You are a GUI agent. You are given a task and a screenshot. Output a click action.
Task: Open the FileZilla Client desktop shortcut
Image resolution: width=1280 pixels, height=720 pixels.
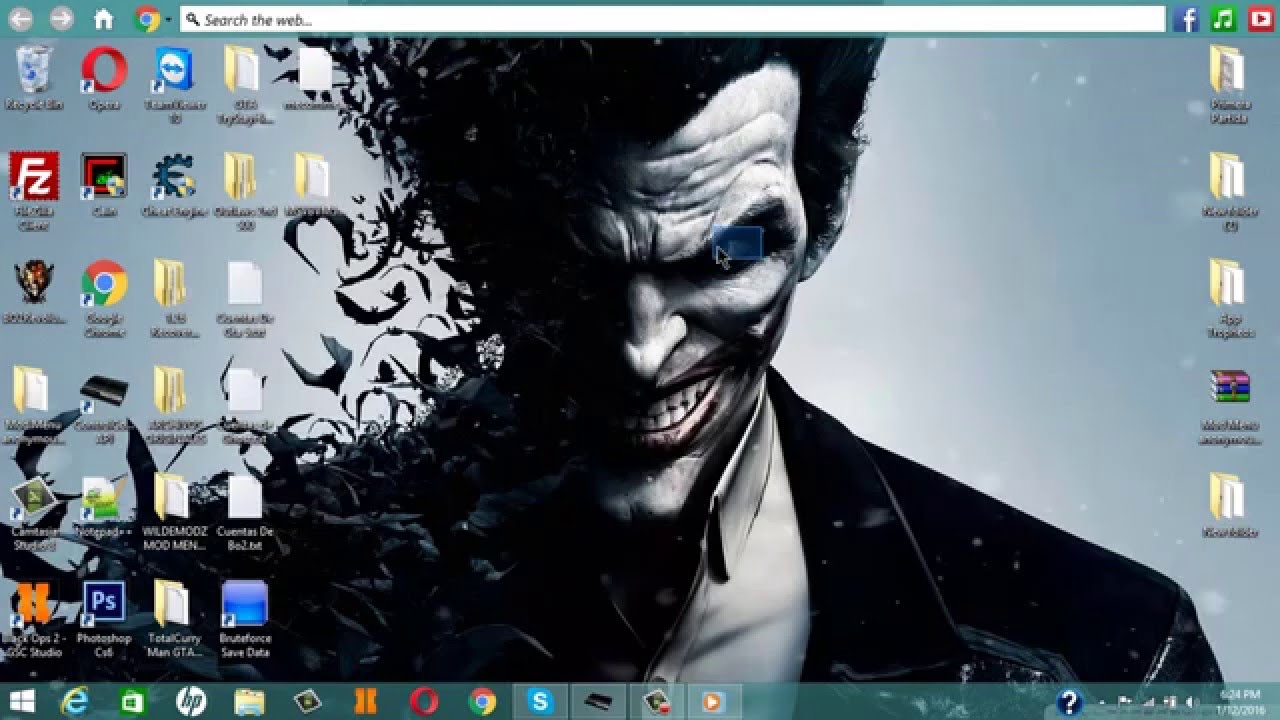point(34,190)
